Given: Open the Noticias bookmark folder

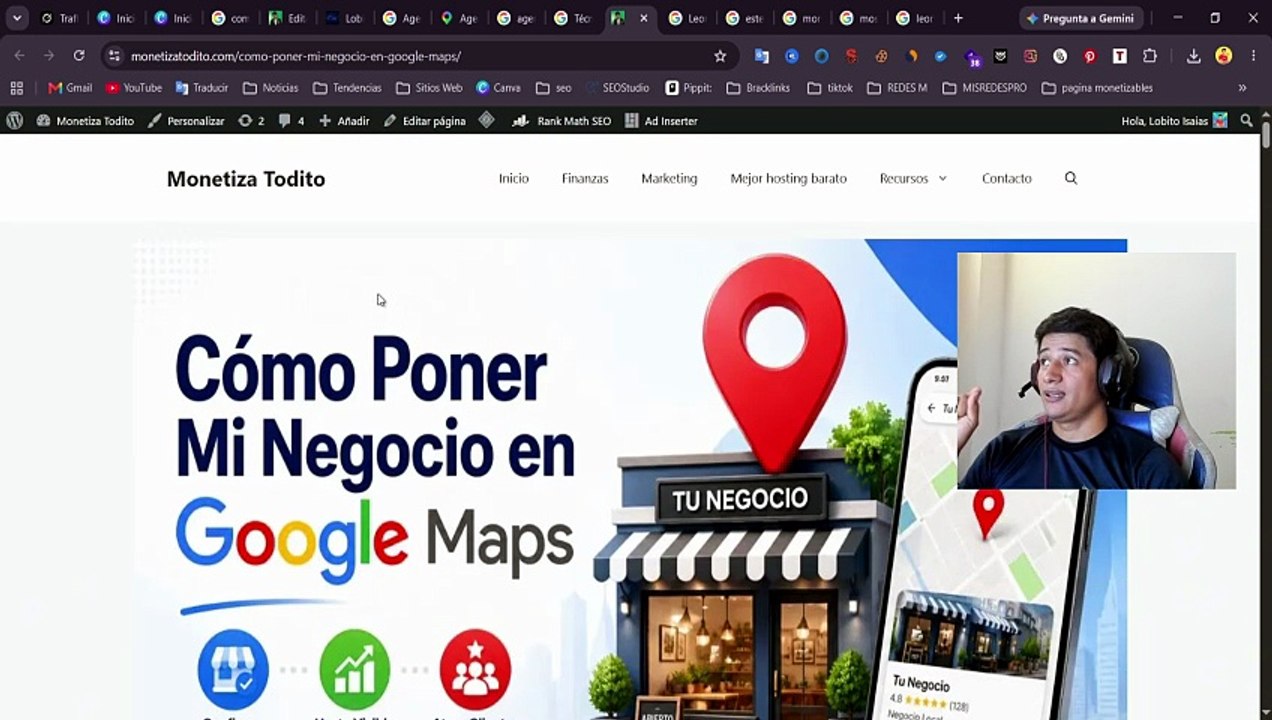Looking at the screenshot, I should click(x=270, y=88).
